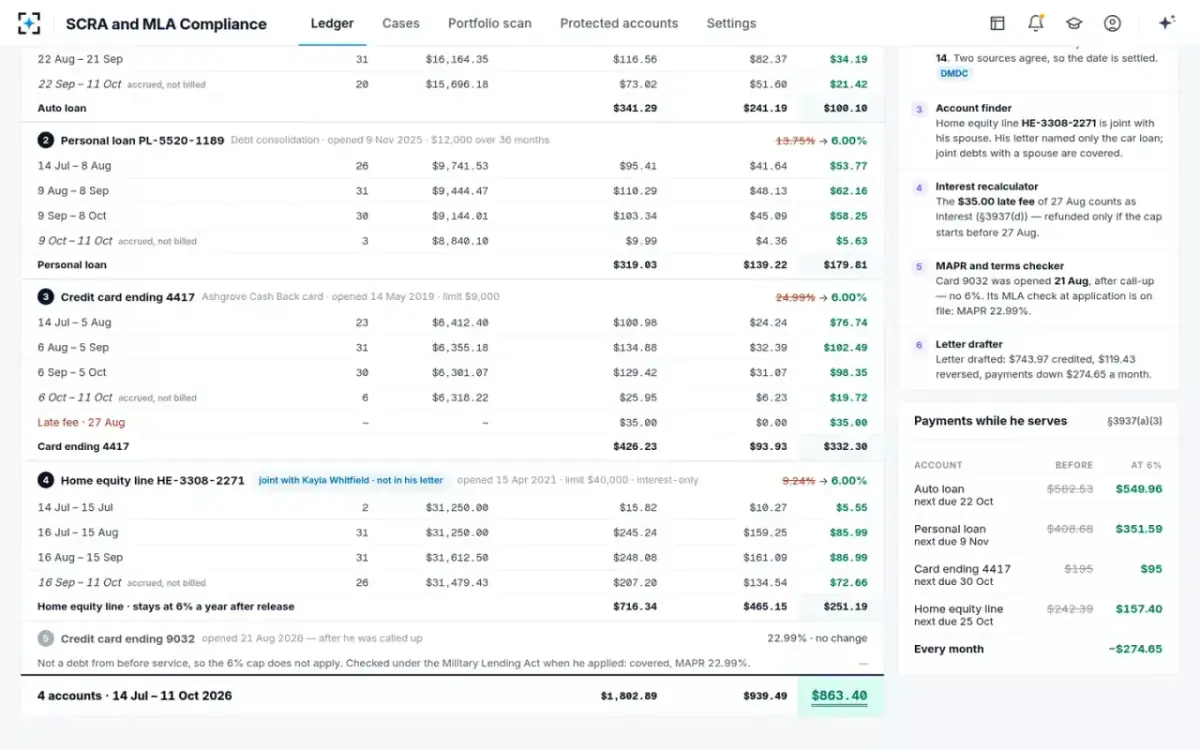This screenshot has height=750, width=1200.
Task: Click the $939.49 total at cap
Action: pyautogui.click(x=765, y=696)
